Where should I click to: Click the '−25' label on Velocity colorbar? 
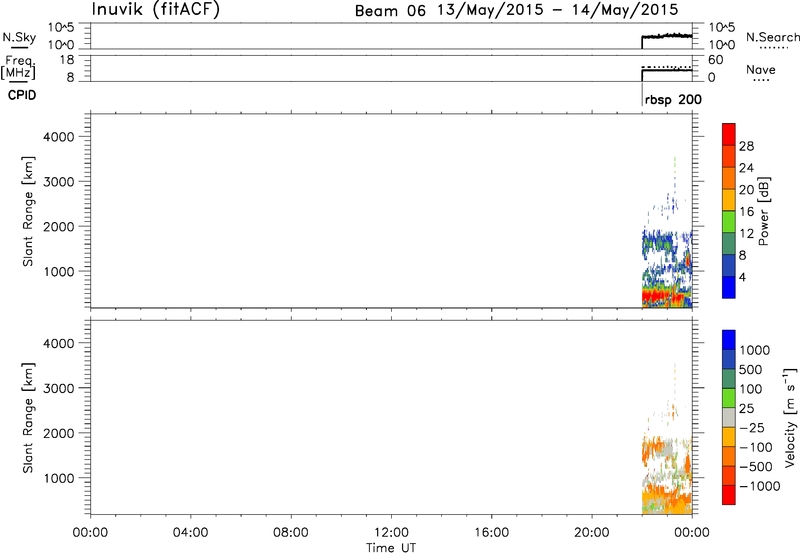click(752, 427)
